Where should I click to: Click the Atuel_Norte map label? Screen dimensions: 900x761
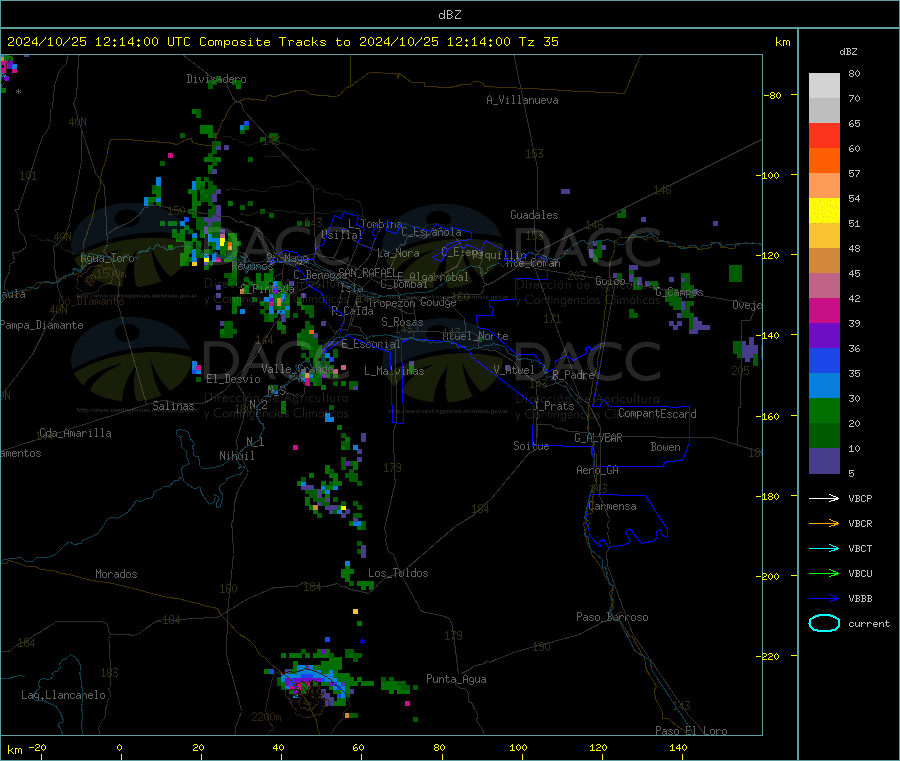tap(475, 336)
